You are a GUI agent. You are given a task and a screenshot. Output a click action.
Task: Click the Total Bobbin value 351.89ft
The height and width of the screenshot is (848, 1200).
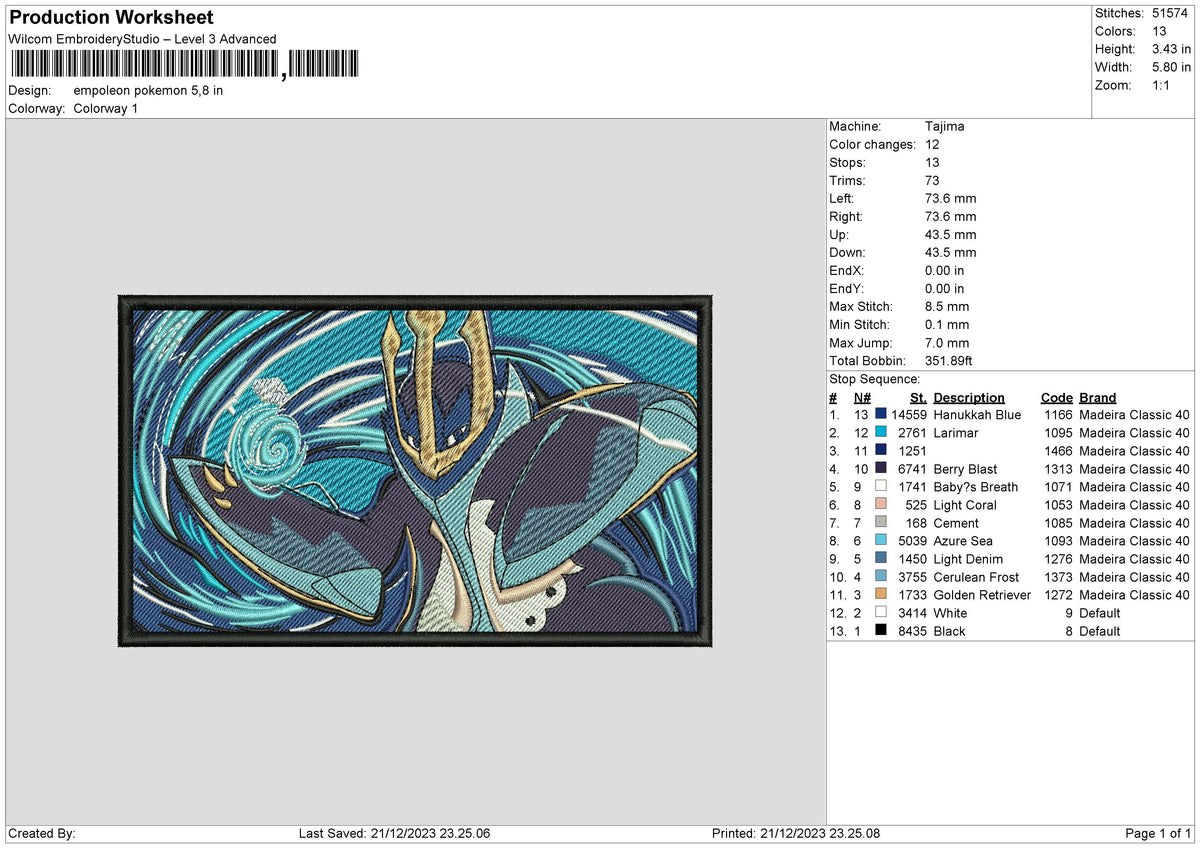click(949, 361)
